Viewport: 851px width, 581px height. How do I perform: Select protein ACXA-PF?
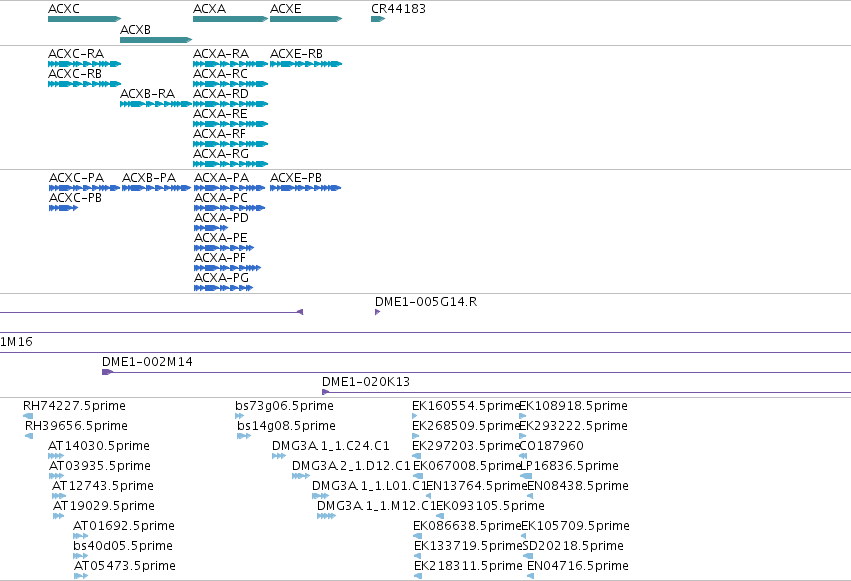227,268
